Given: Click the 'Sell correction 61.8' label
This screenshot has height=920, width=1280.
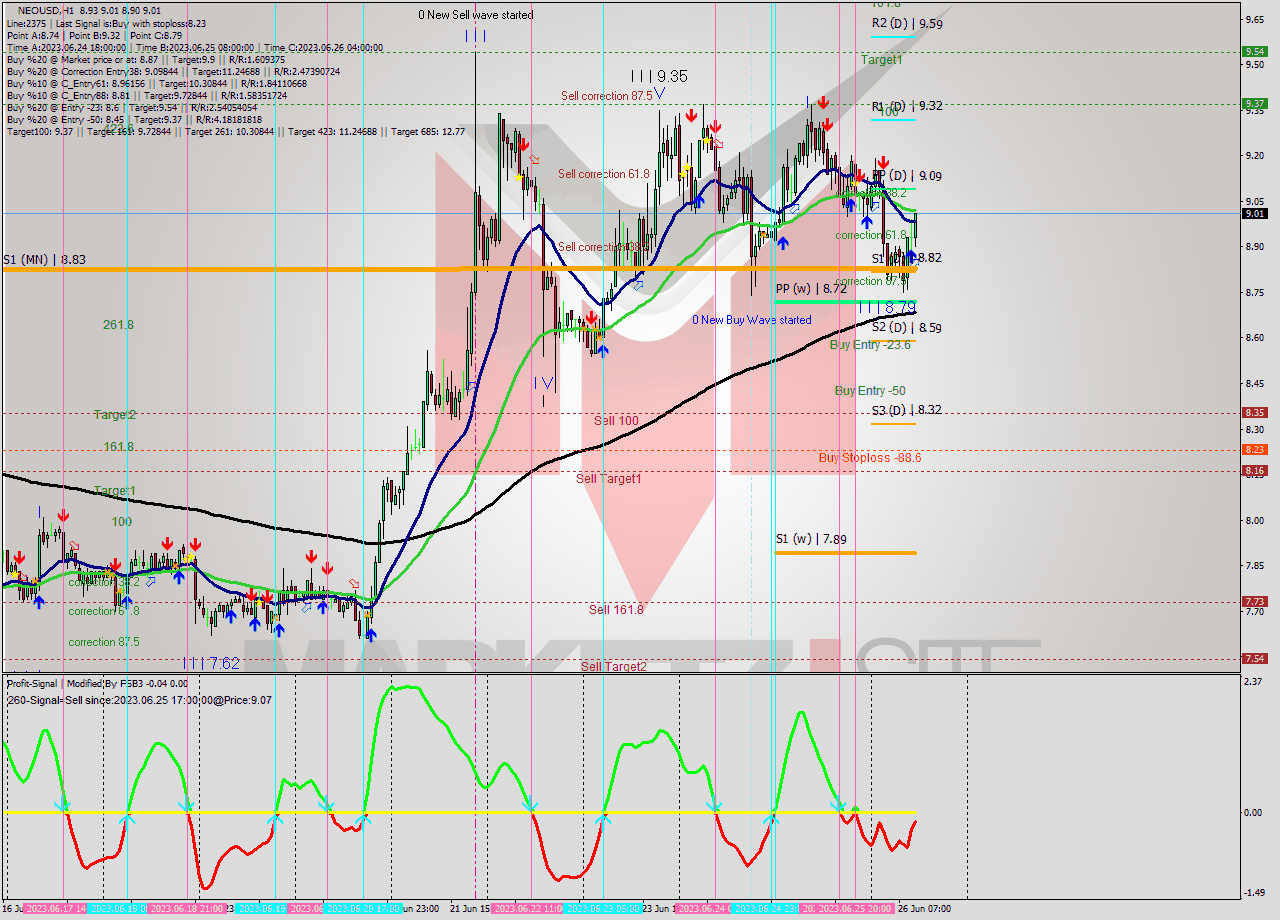Looking at the screenshot, I should click(604, 174).
